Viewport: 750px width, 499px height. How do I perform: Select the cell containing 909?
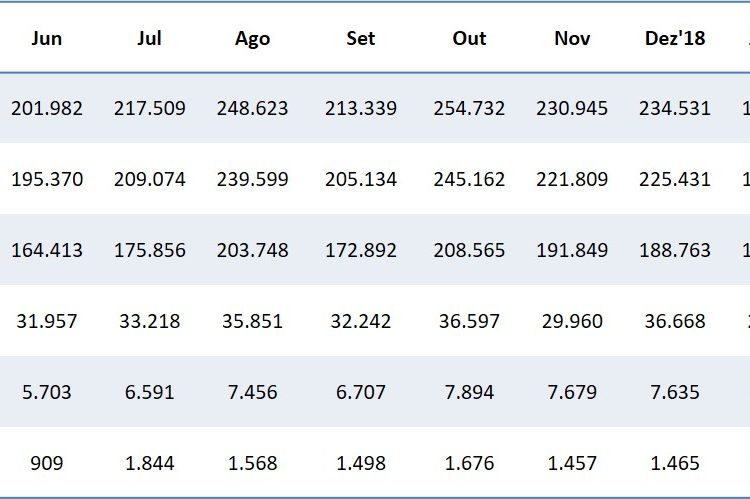47,463
